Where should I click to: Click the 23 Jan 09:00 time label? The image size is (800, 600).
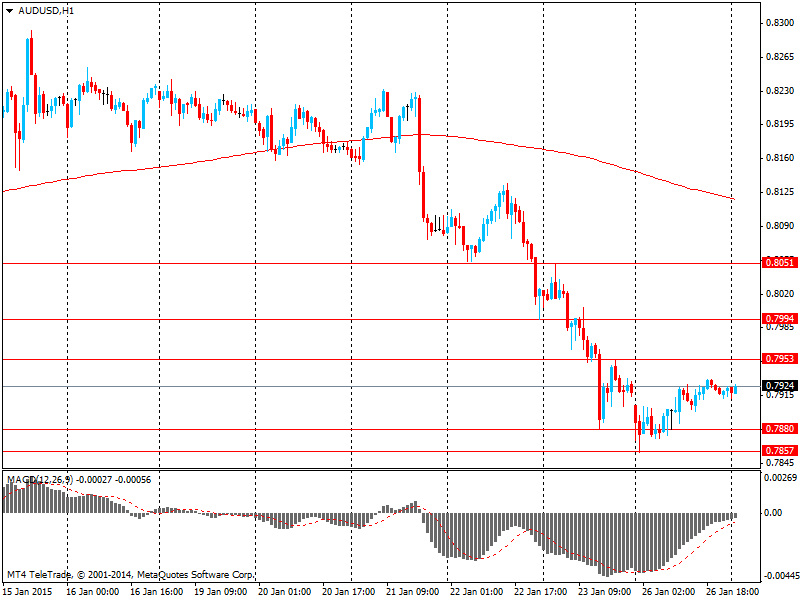tap(604, 591)
